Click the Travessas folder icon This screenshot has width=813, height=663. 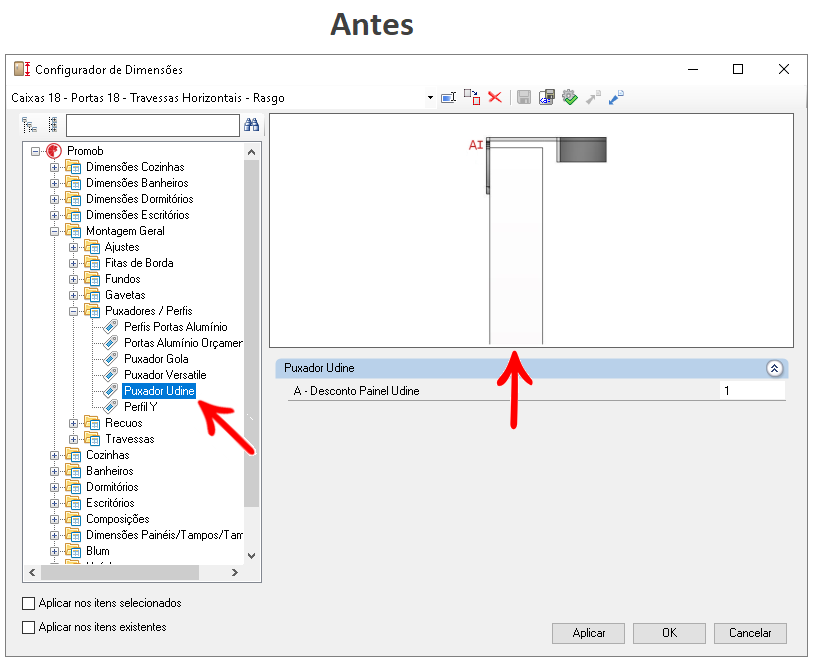[x=92, y=439]
